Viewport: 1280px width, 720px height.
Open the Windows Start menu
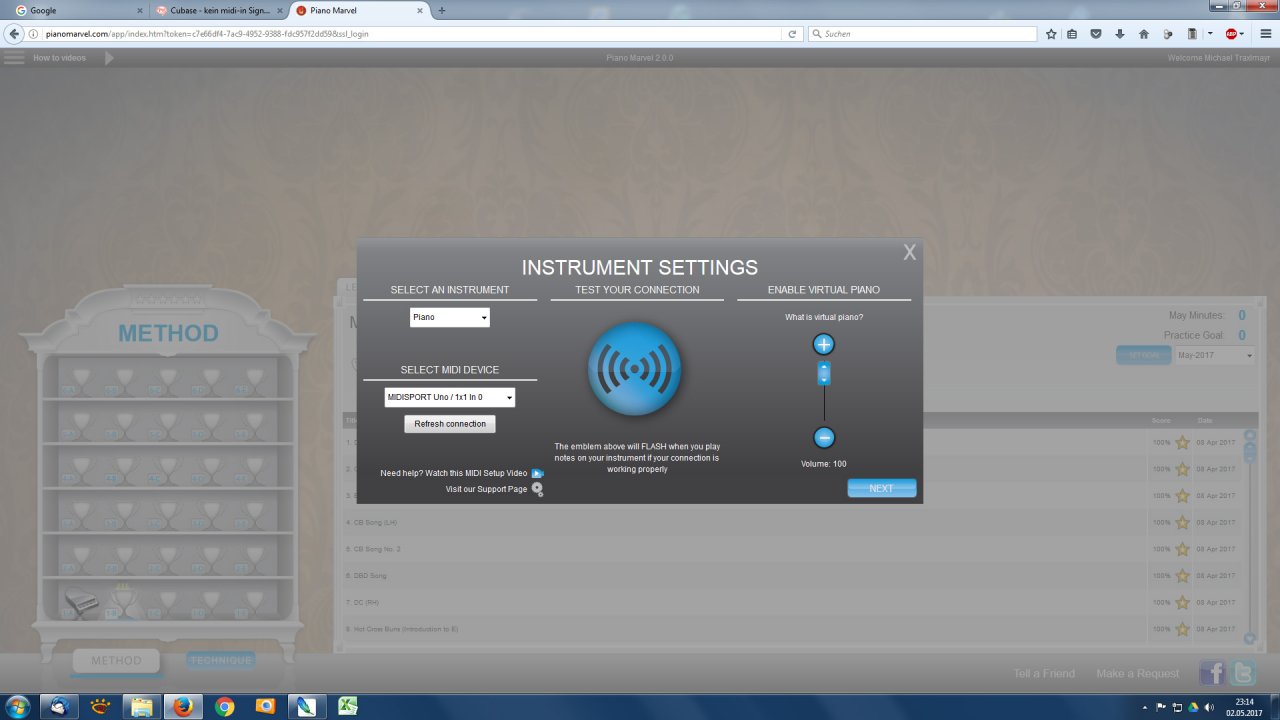pyautogui.click(x=17, y=707)
